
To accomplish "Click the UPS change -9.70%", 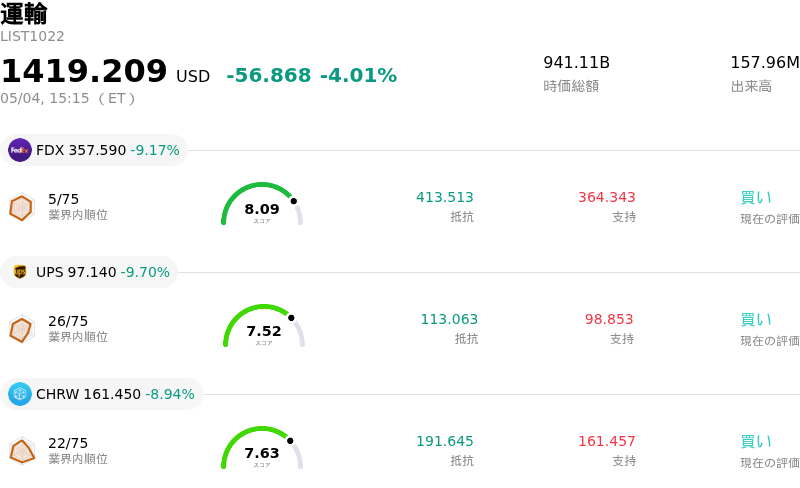I will (145, 272).
